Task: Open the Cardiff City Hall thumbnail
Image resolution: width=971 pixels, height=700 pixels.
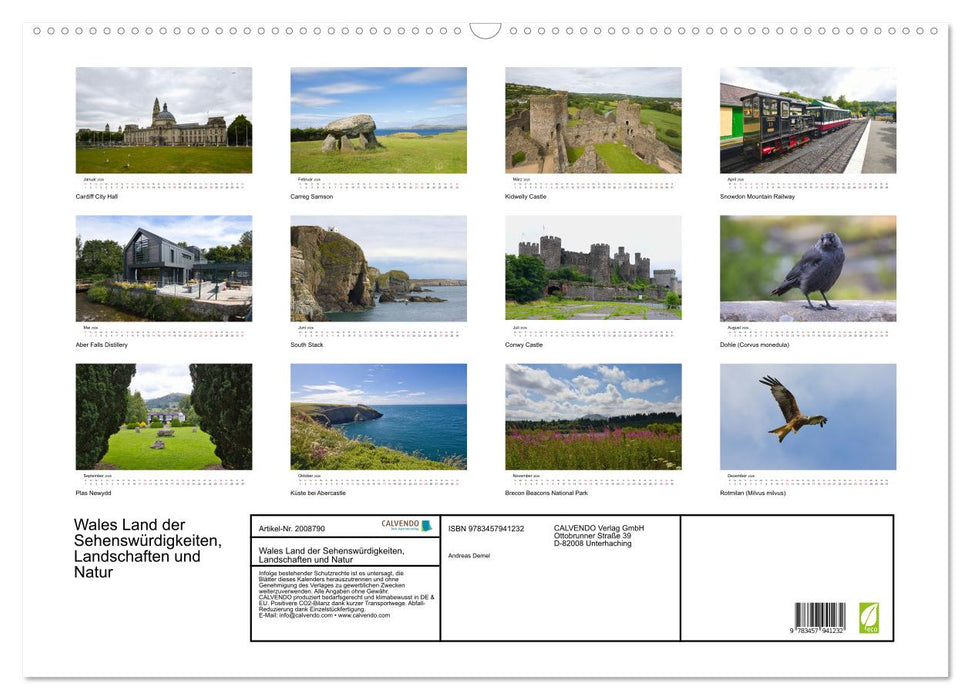Action: 163,120
